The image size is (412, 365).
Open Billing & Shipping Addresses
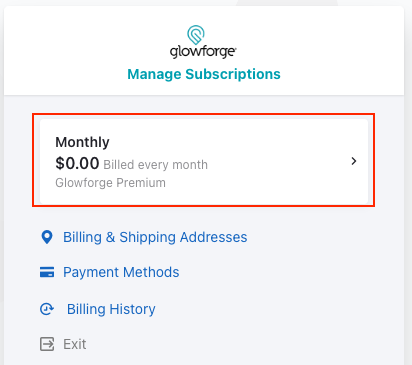[x=155, y=237]
